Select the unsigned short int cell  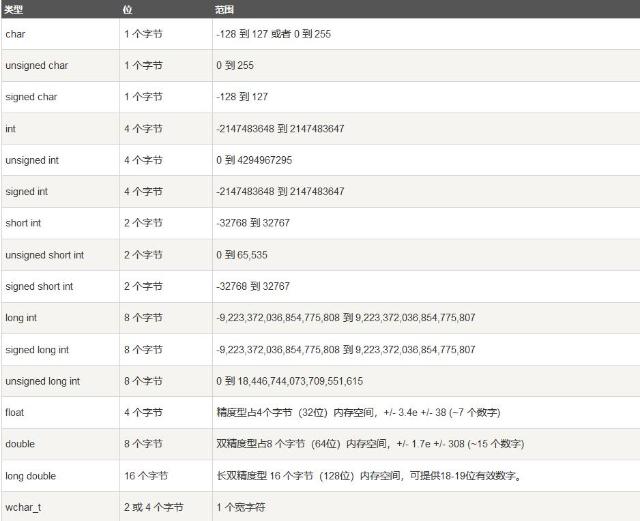point(45,255)
